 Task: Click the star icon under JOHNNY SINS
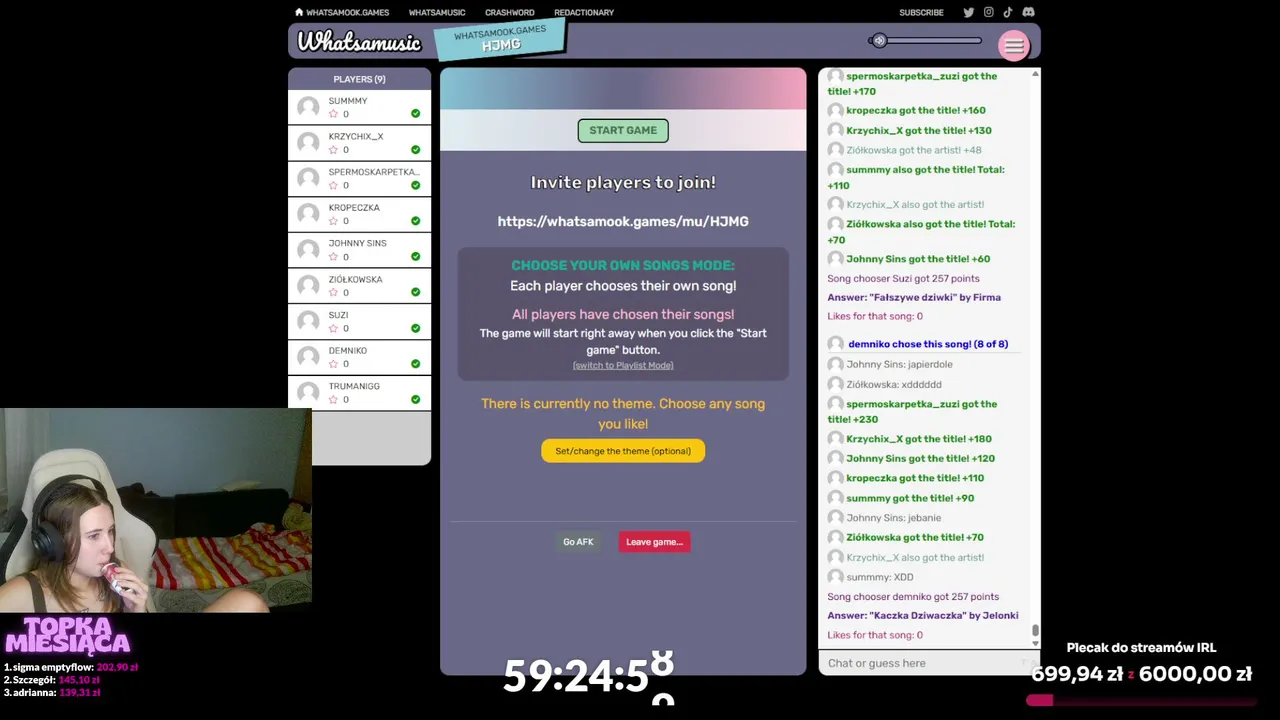(334, 257)
